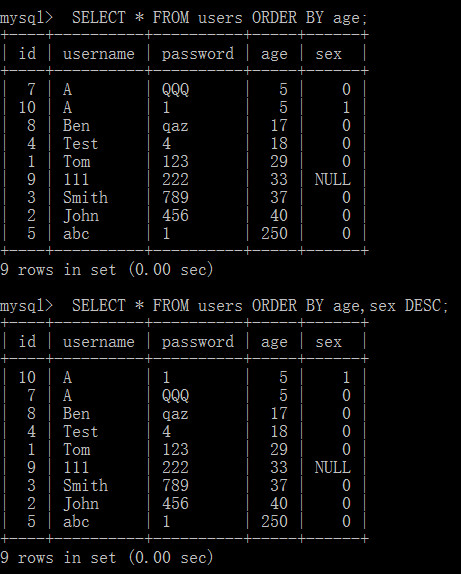
Task: Click 'sex' header in second result table
Action: pyautogui.click(x=328, y=342)
